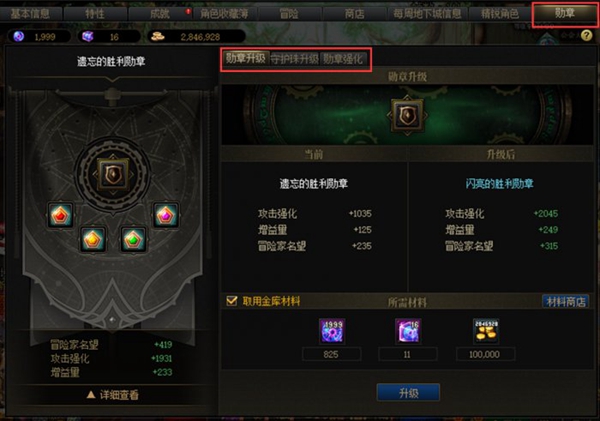Screen dimensions: 600x421
Task: Open the 商店 top menu tab
Action: click(354, 14)
